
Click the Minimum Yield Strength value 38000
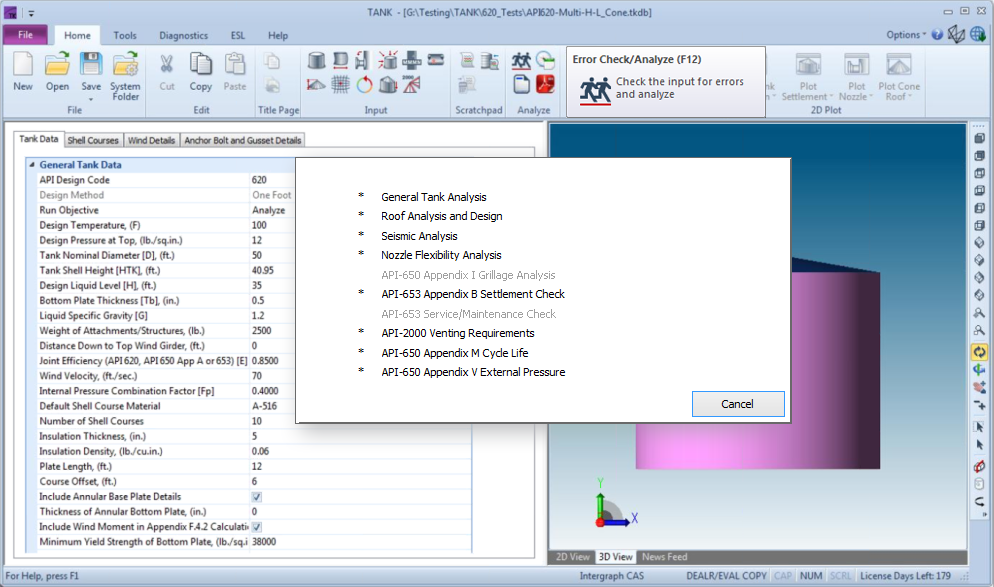click(x=361, y=542)
